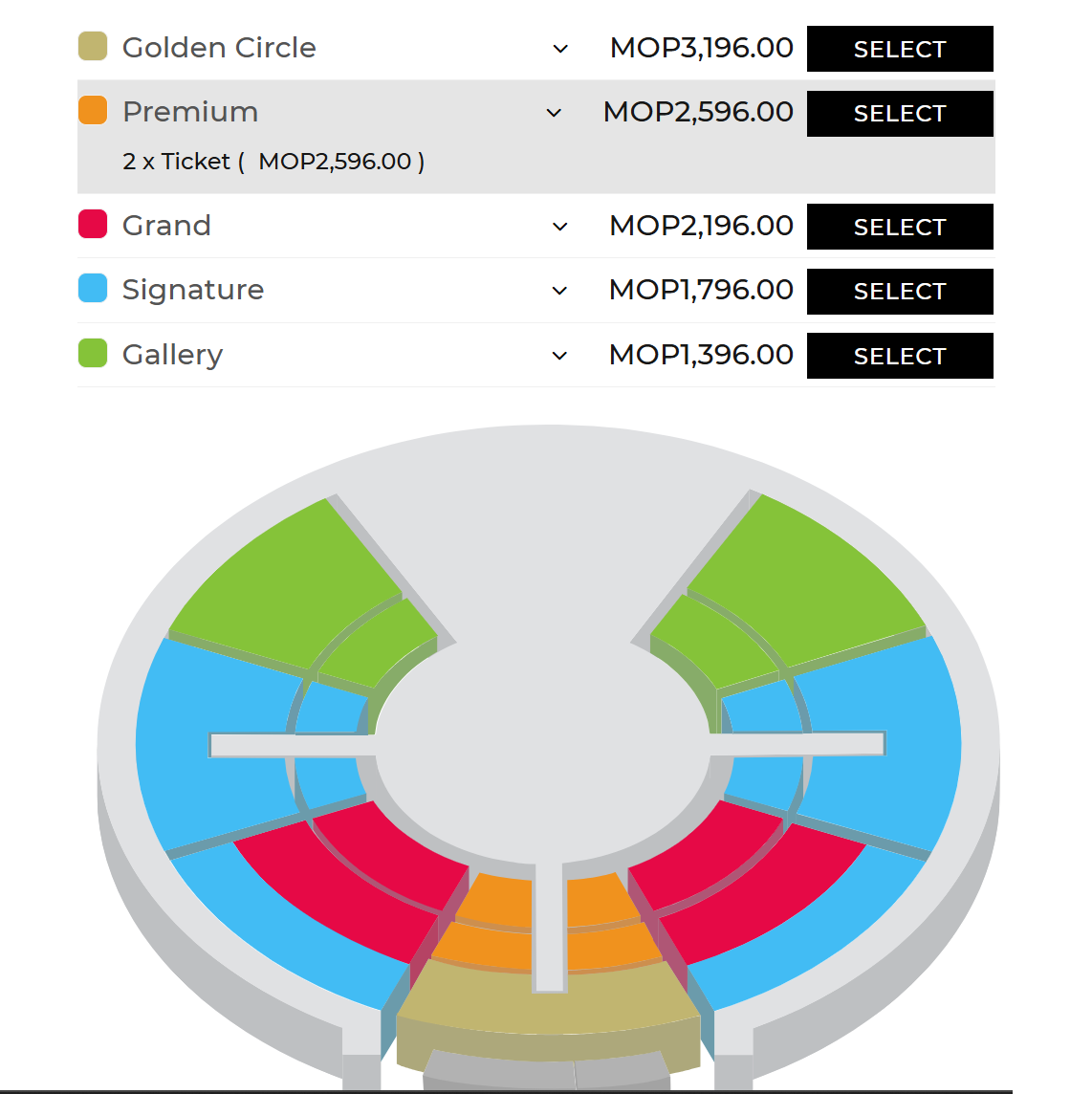The image size is (1092, 1094).
Task: Select Signature MOP1,796.00 tickets
Action: (900, 291)
